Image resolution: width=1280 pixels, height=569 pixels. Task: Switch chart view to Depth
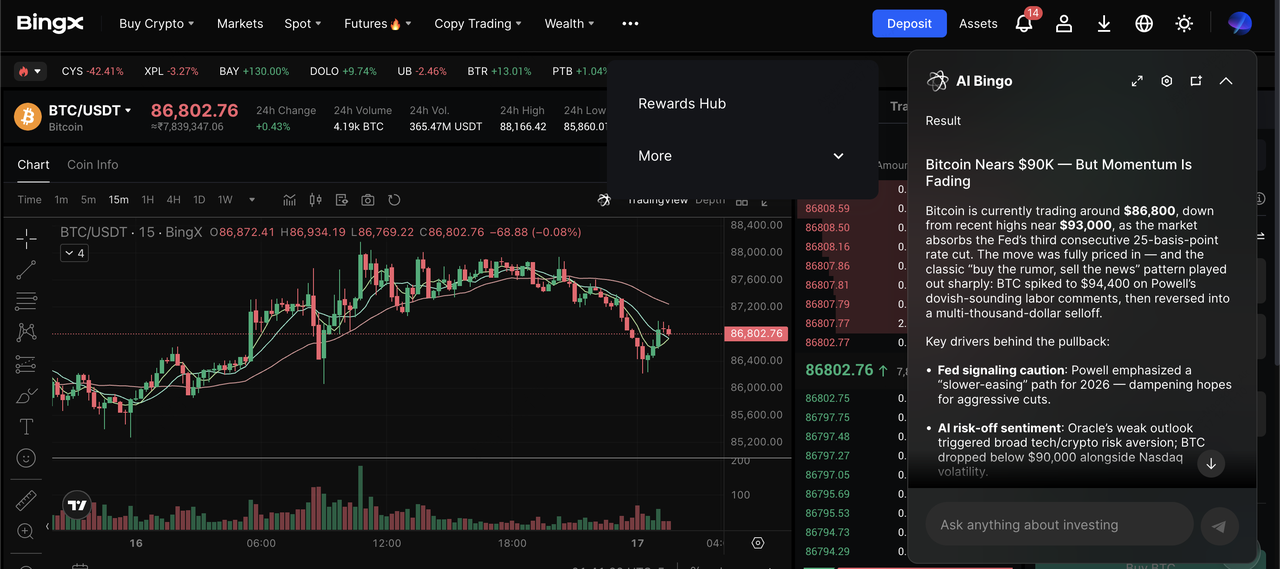[710, 200]
